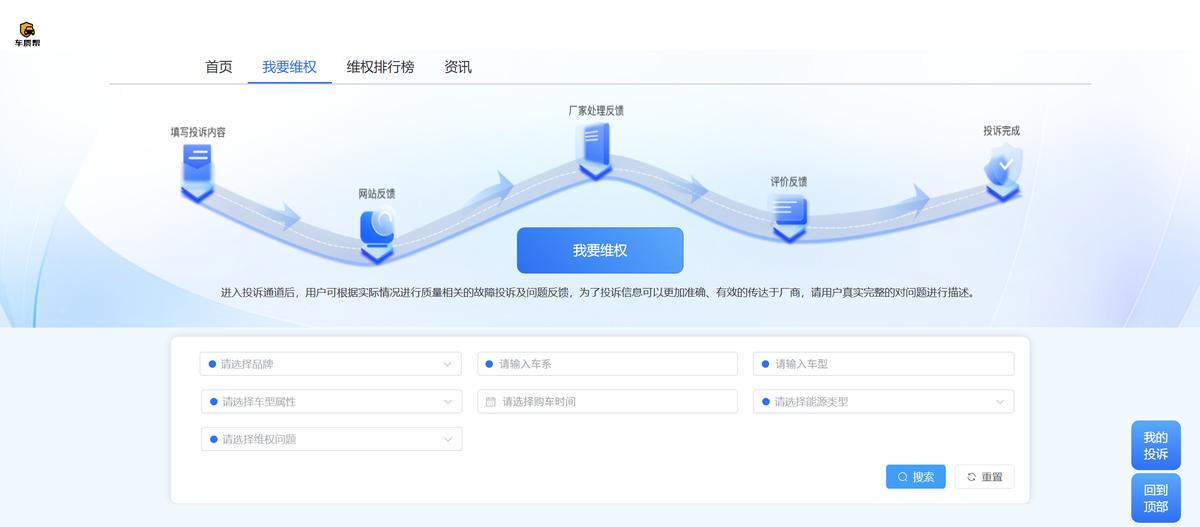Image resolution: width=1200 pixels, height=527 pixels.
Task: Click the 回到顶部 floating button
Action: (x=1156, y=498)
